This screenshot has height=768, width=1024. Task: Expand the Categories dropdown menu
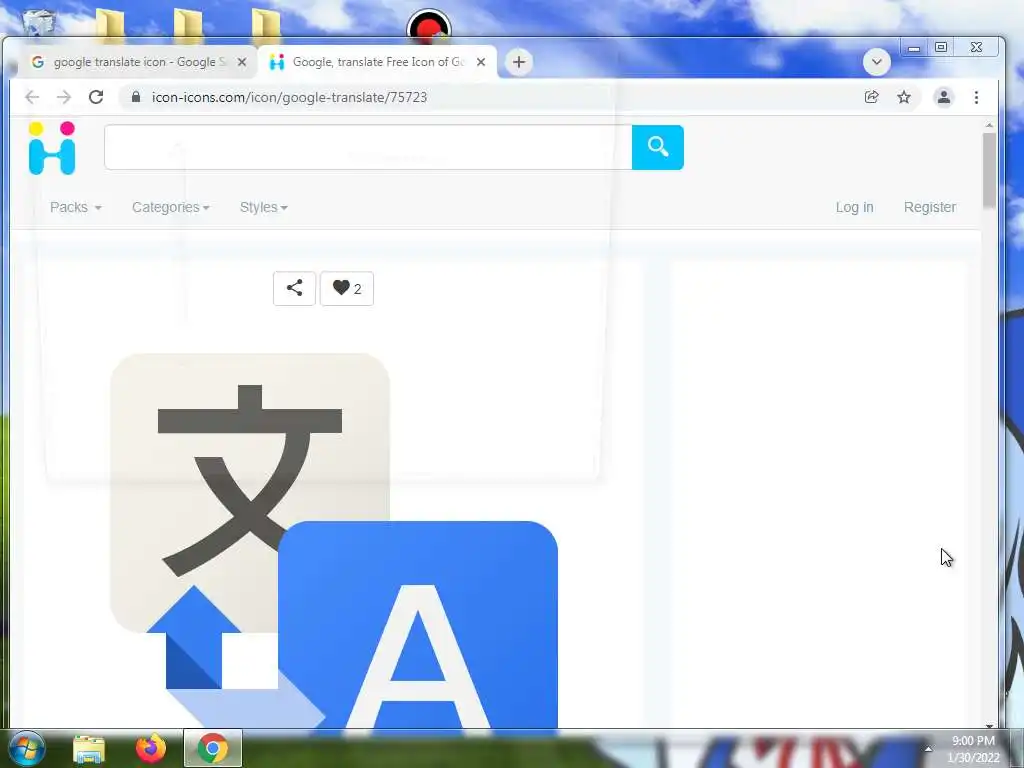click(170, 207)
